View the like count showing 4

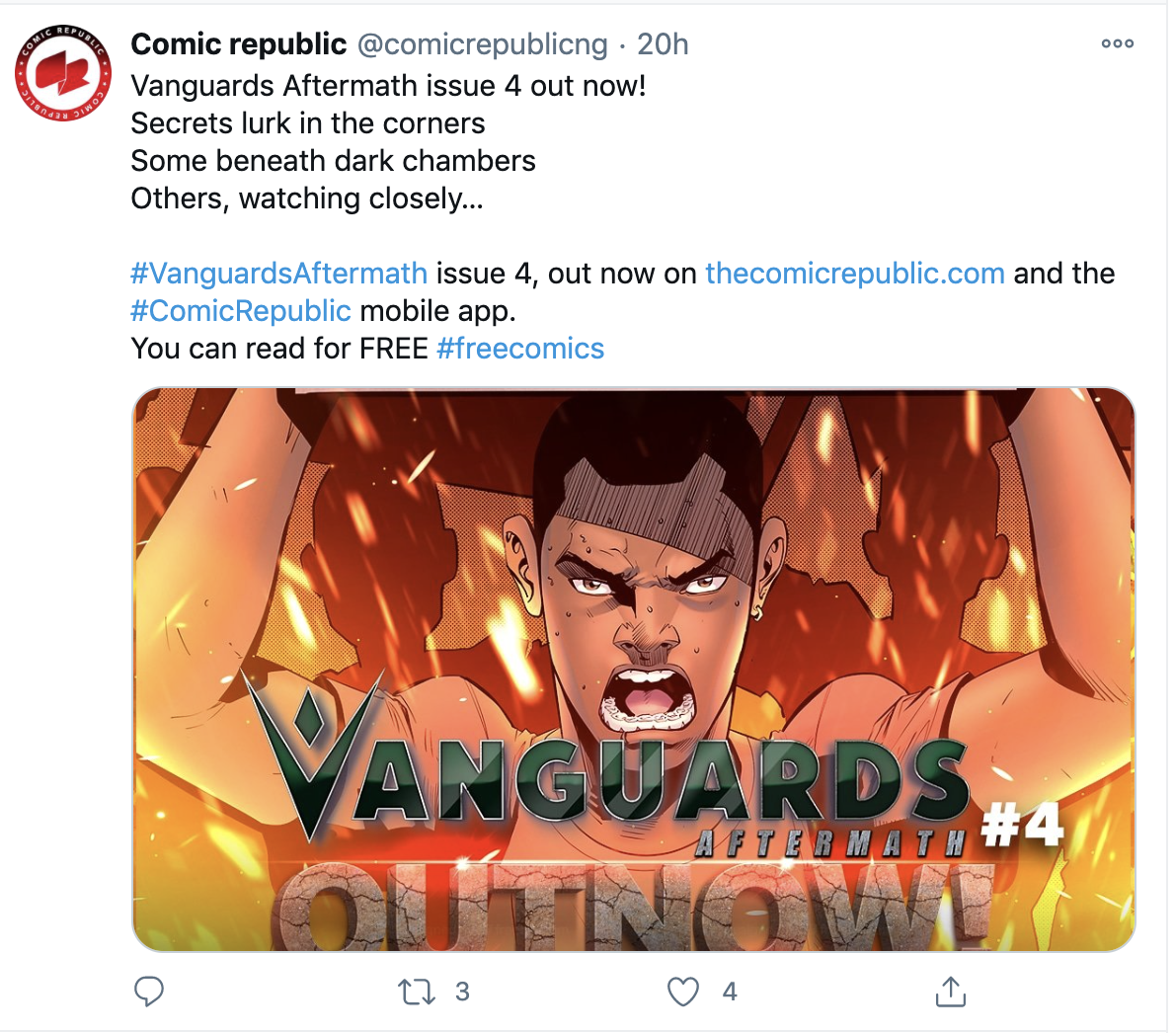pyautogui.click(x=730, y=992)
